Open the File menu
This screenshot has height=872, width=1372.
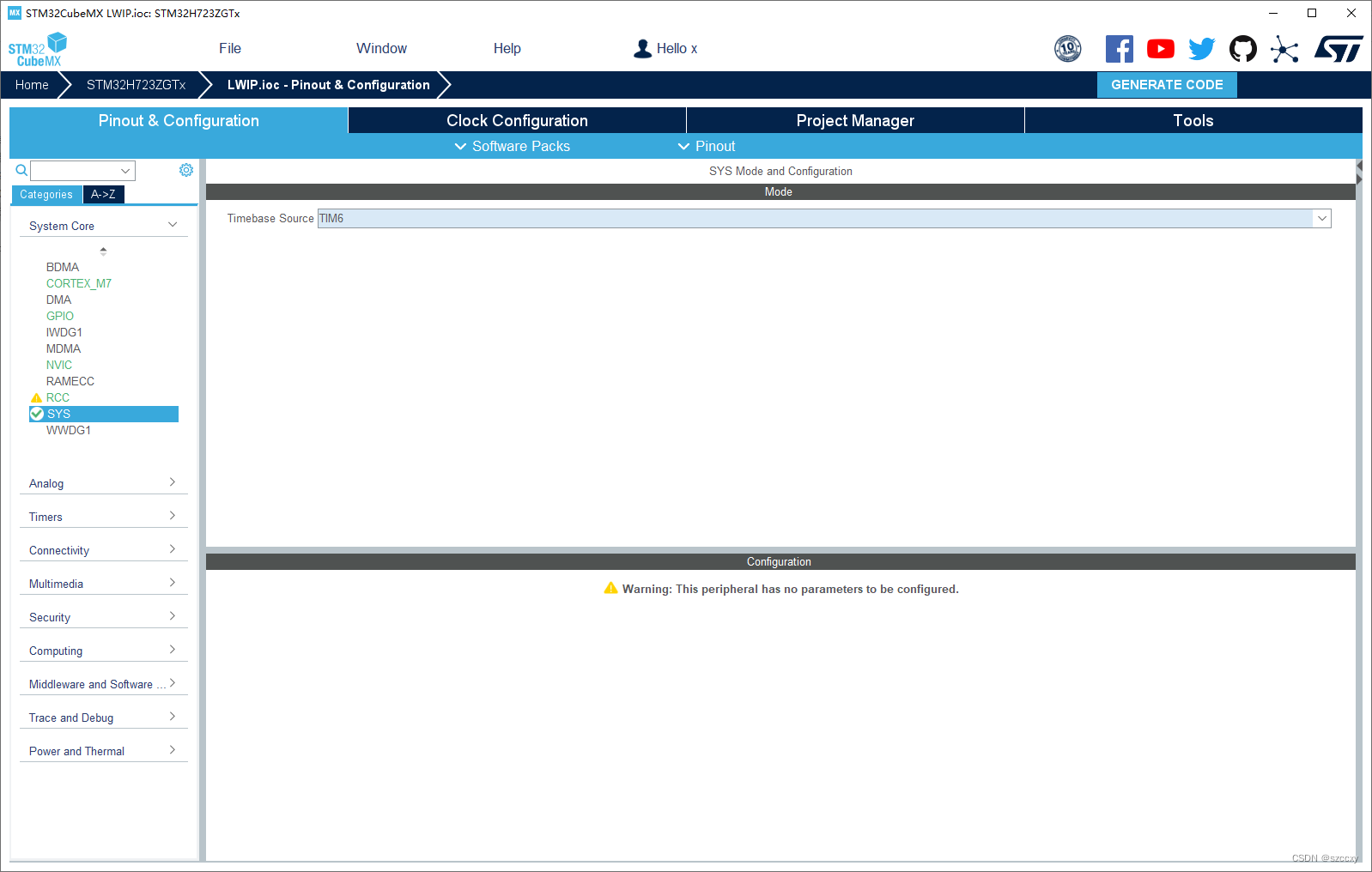click(x=230, y=49)
